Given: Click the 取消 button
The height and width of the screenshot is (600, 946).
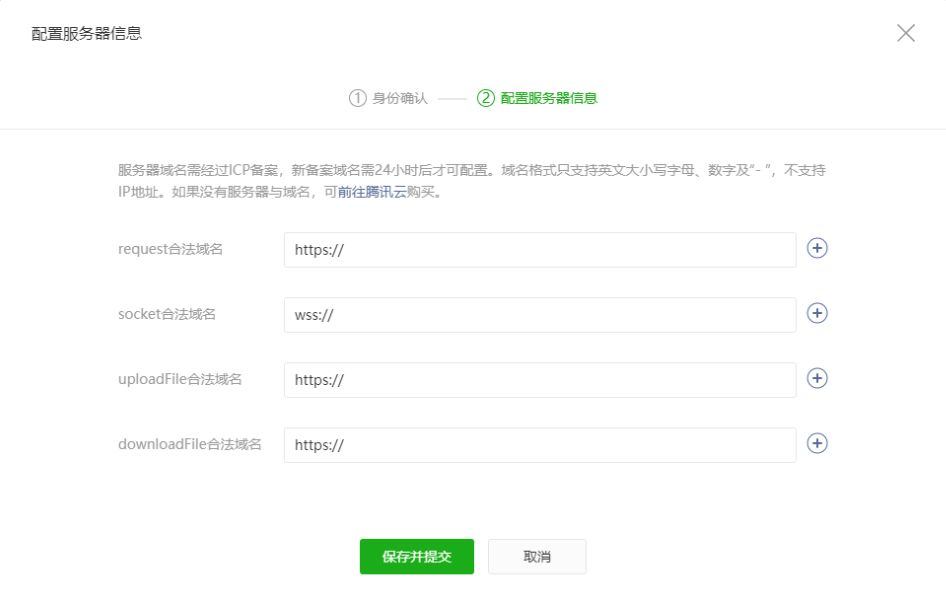Looking at the screenshot, I should (x=537, y=557).
